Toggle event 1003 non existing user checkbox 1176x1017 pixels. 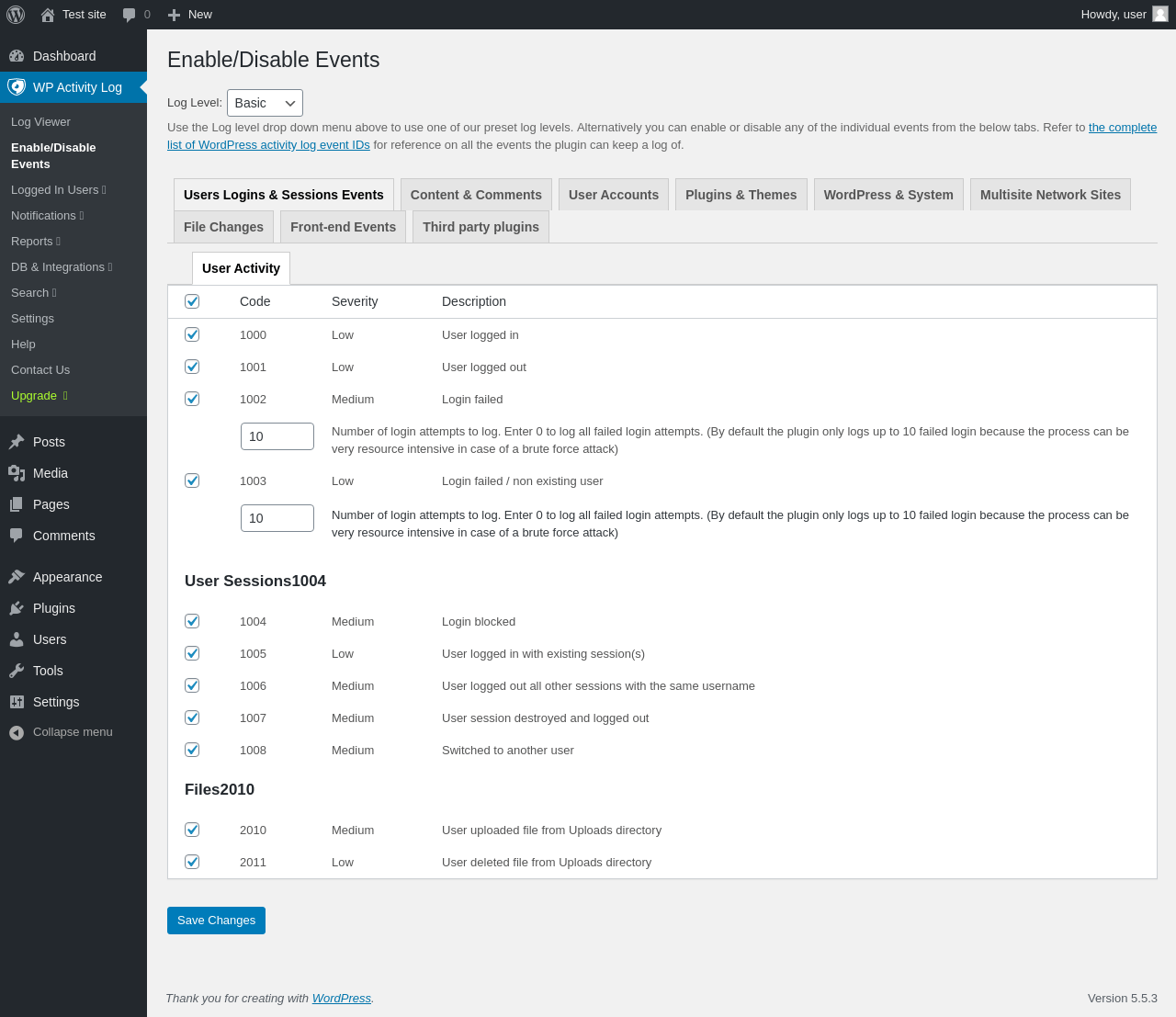coord(192,480)
